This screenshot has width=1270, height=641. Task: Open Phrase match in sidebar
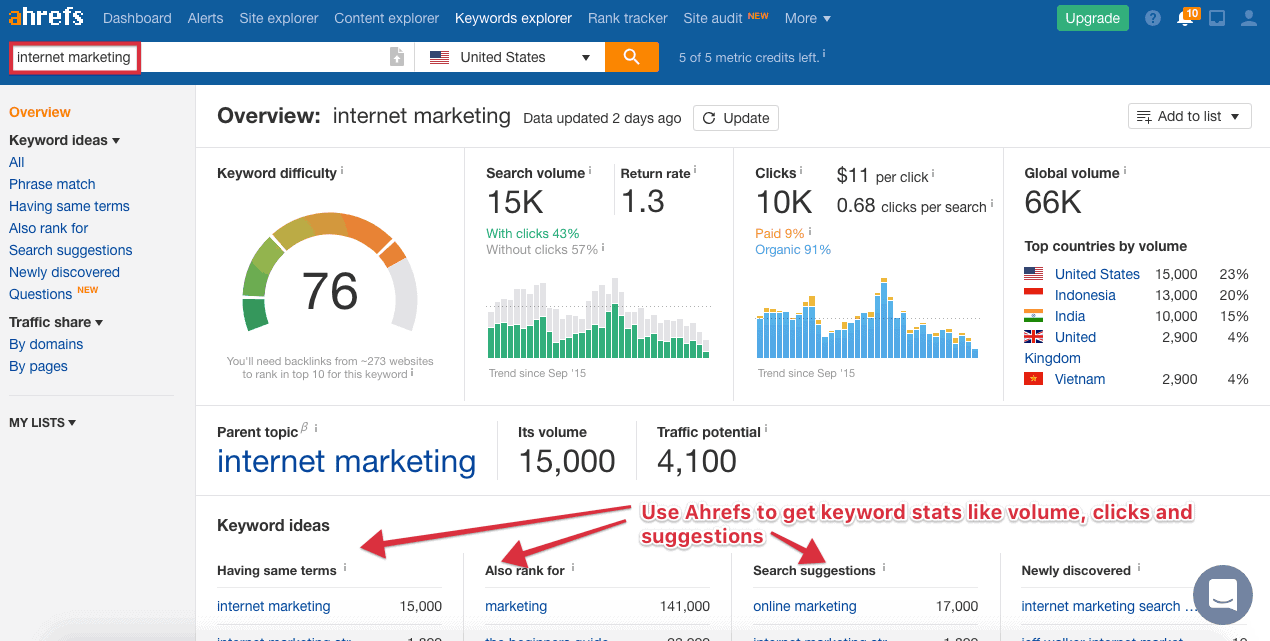[x=52, y=184]
